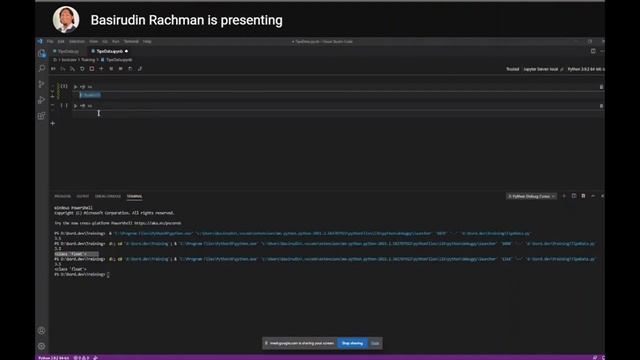Open the Source Control view
The image size is (640, 360).
point(42,84)
